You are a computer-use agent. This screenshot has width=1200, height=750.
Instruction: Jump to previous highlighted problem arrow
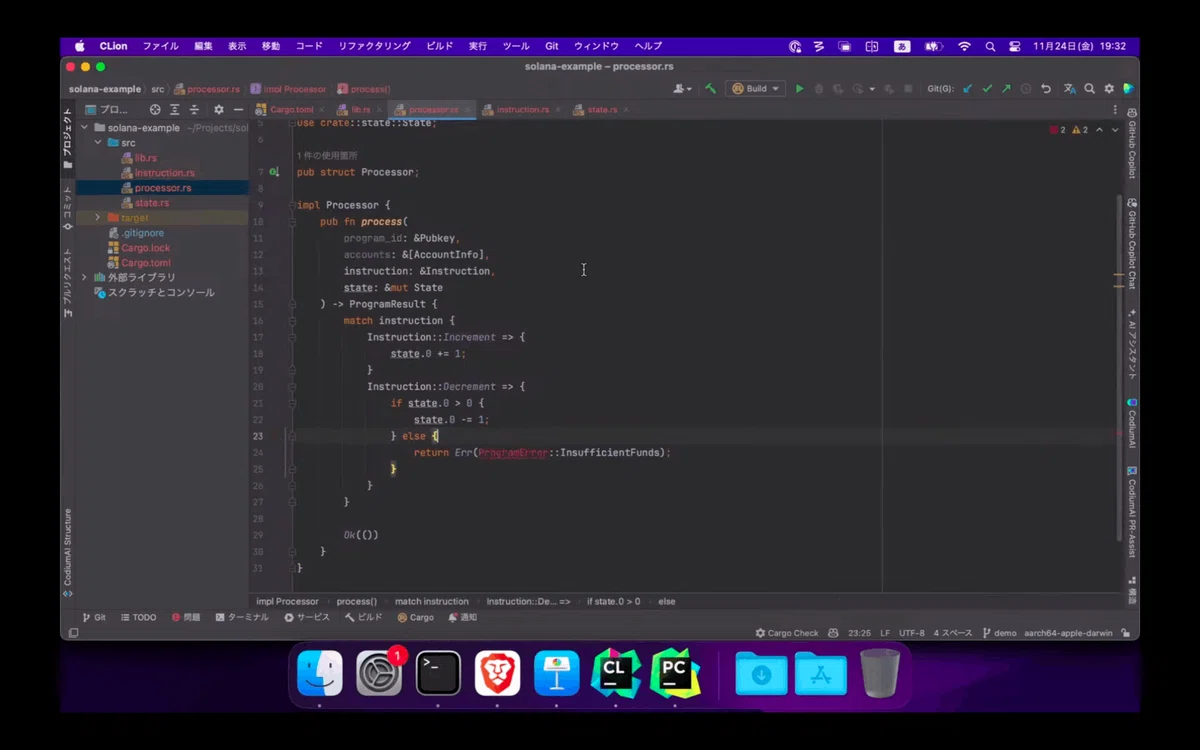click(x=1100, y=130)
